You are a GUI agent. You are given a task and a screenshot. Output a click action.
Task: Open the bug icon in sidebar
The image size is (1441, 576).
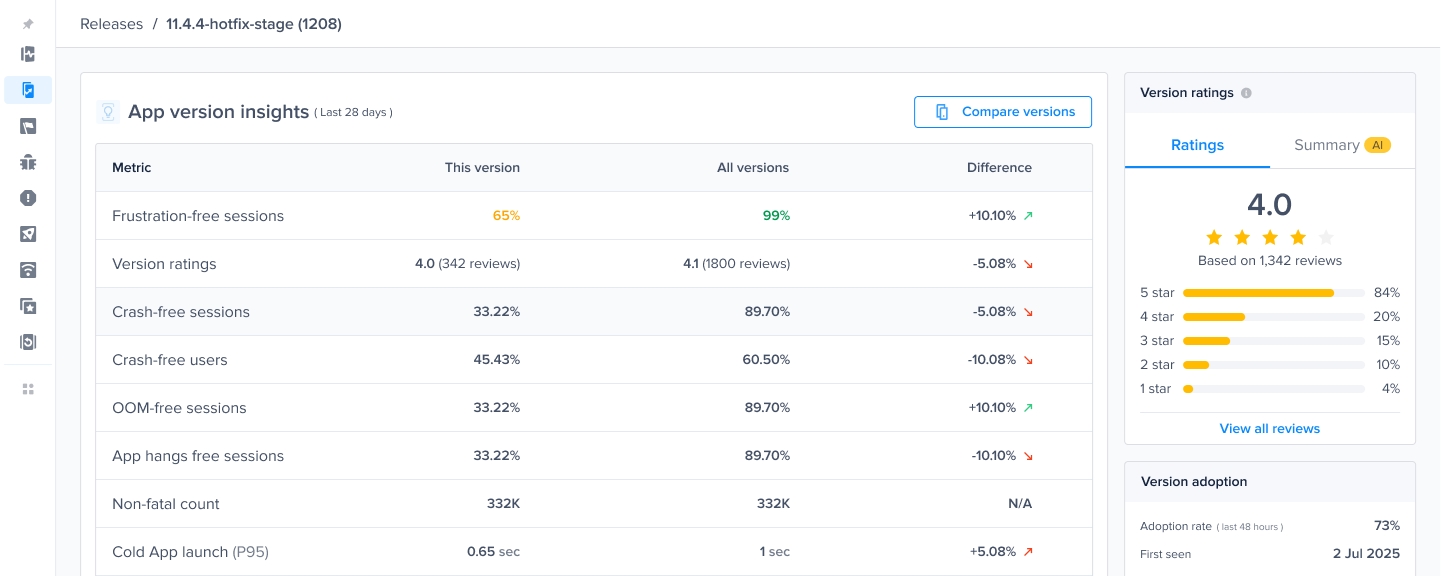pos(28,162)
